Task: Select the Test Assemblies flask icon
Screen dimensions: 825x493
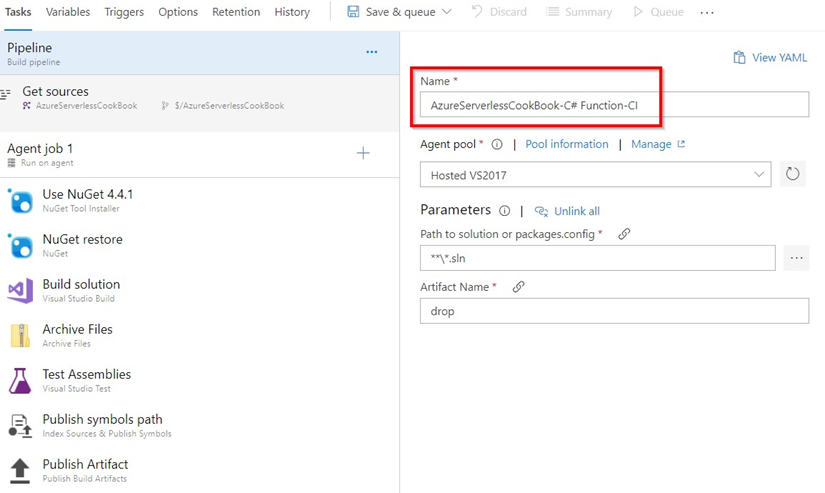Action: coord(20,381)
